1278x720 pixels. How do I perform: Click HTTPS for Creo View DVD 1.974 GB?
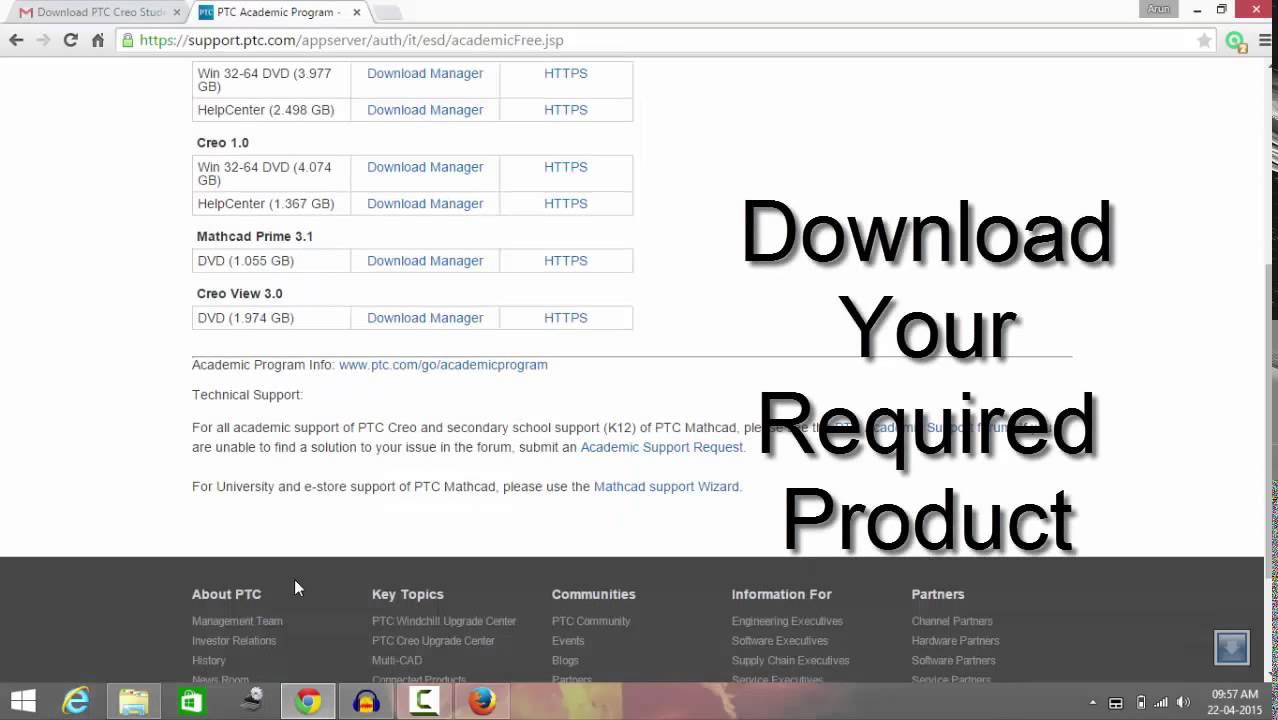(565, 318)
